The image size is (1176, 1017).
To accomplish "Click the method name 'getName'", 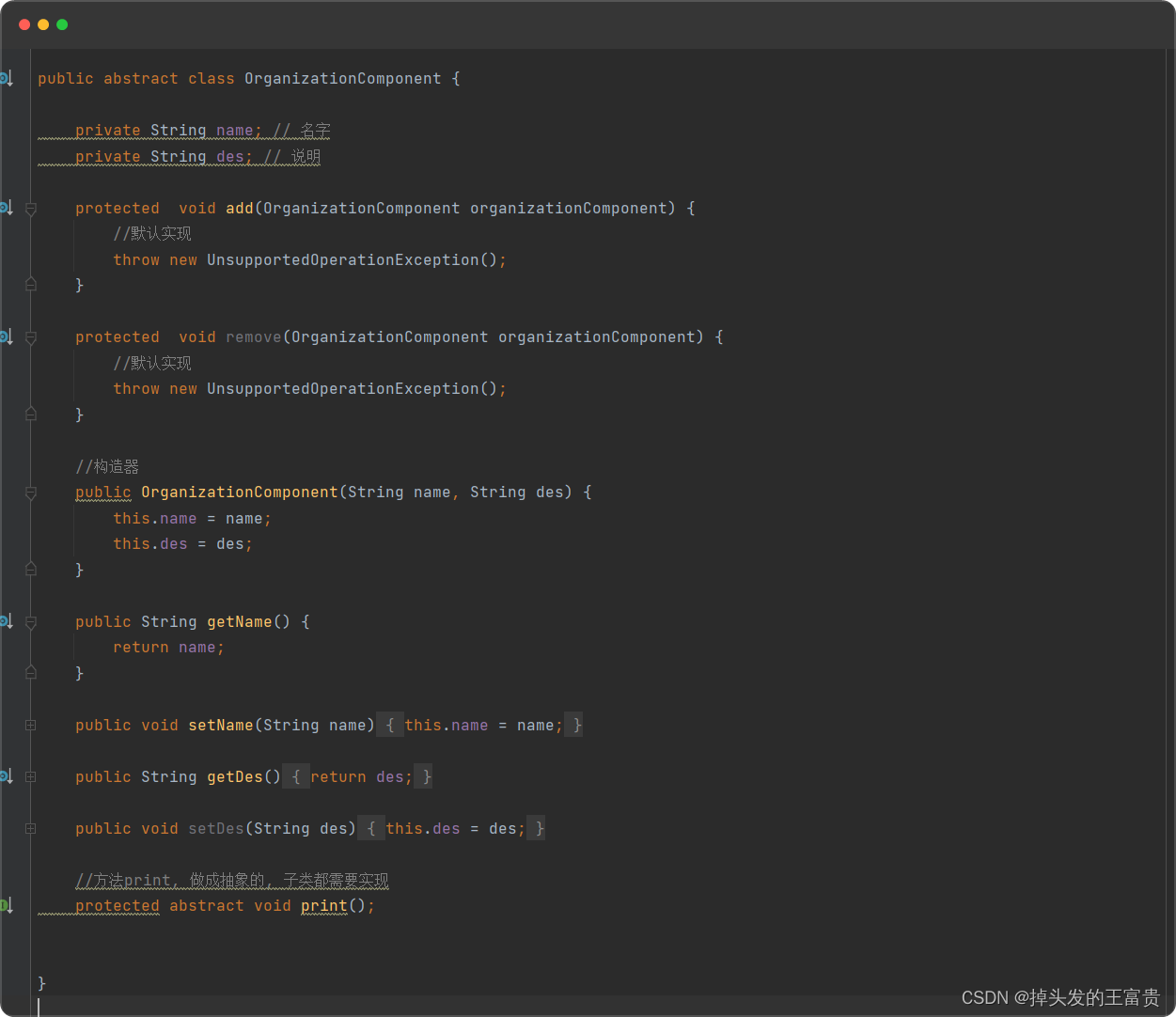I will click(240, 621).
